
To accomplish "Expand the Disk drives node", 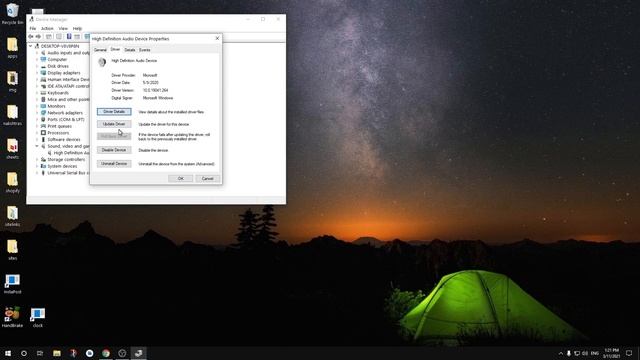I will click(x=37, y=66).
